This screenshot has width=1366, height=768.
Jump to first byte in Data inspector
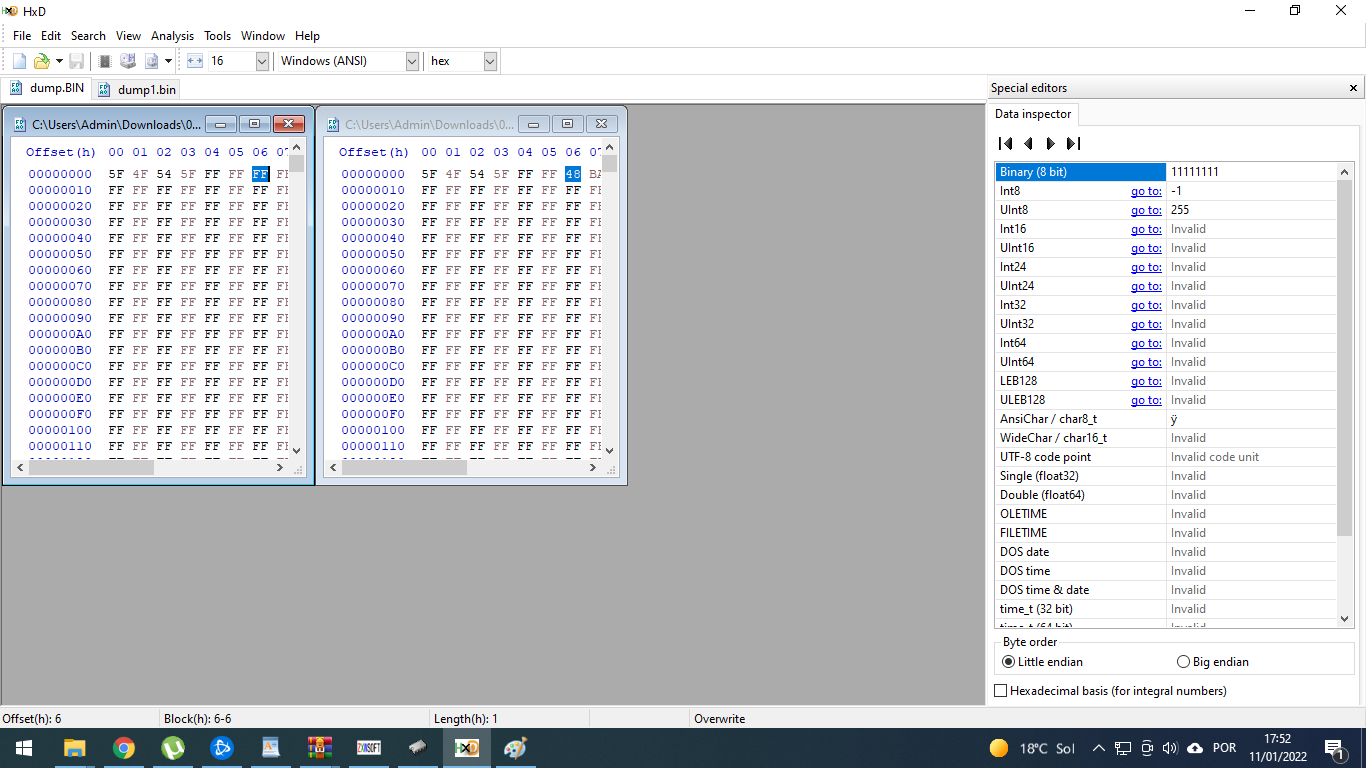(x=1006, y=144)
